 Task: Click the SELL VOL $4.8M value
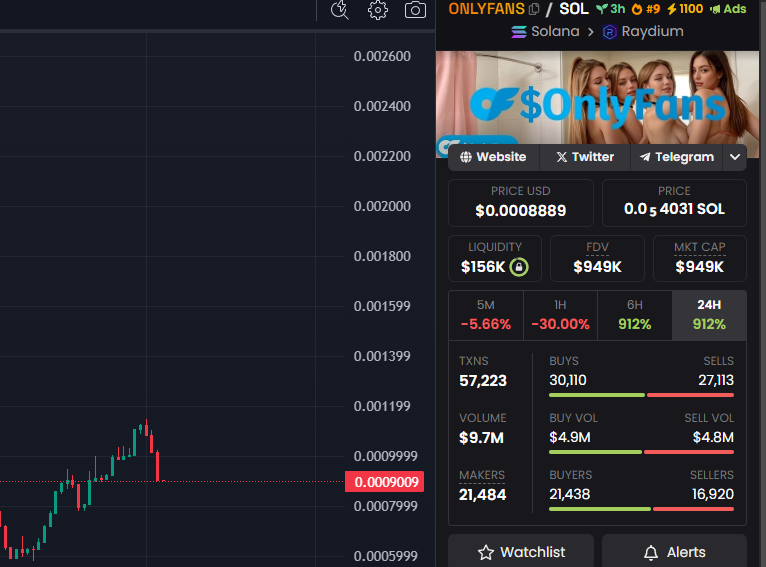pyautogui.click(x=713, y=437)
